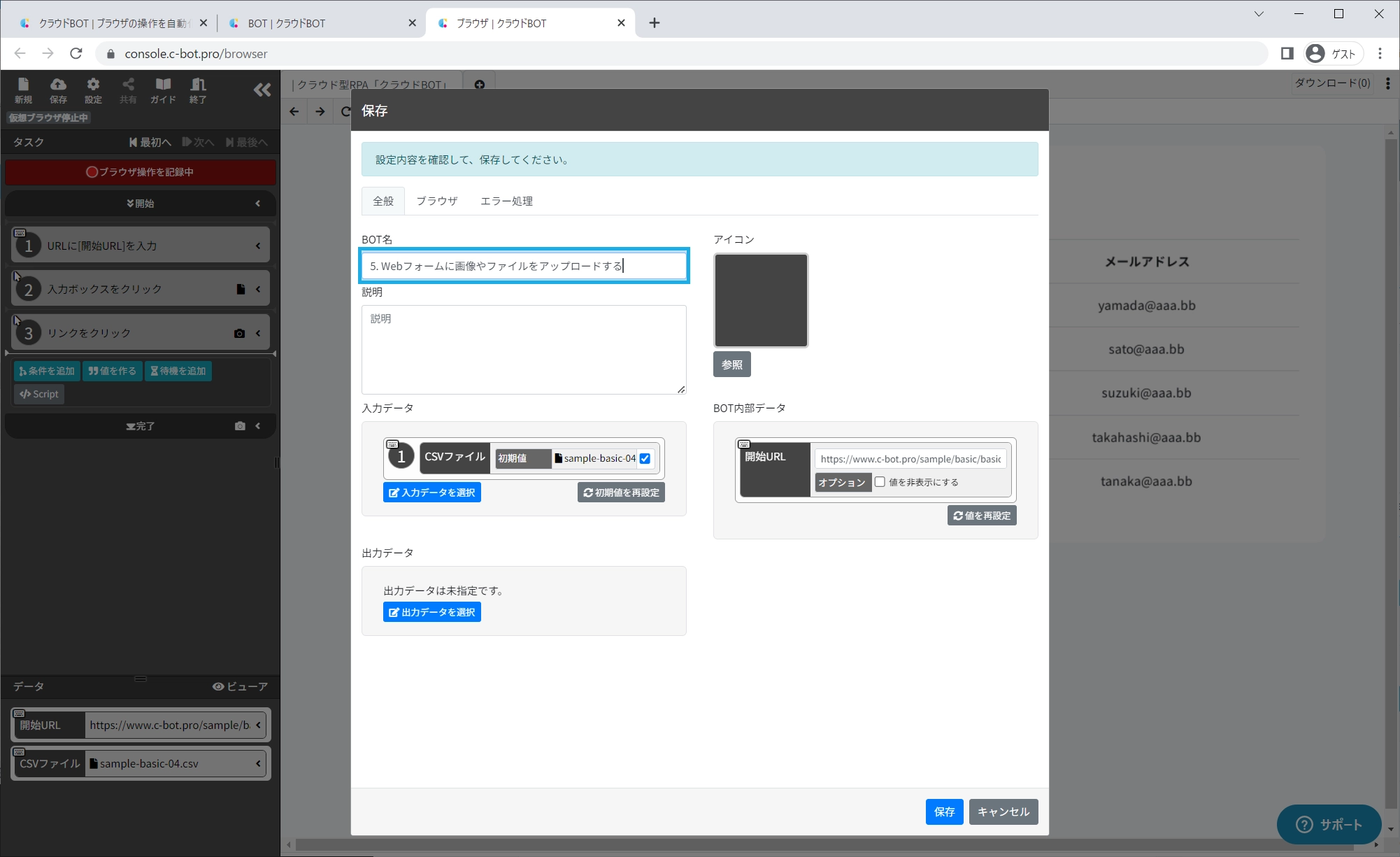Expand the 開始 section chevron
The image size is (1400, 857).
coord(258,204)
